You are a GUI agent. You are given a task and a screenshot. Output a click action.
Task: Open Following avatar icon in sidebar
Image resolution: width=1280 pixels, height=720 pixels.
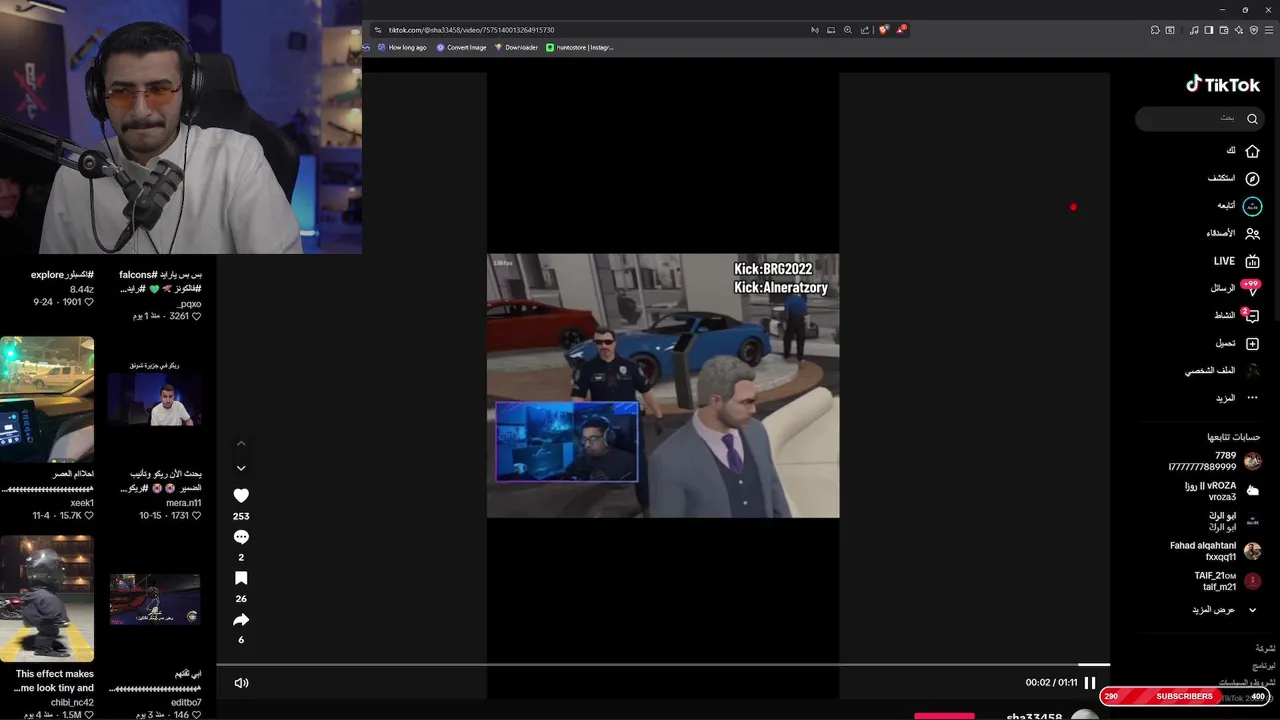click(x=1252, y=206)
